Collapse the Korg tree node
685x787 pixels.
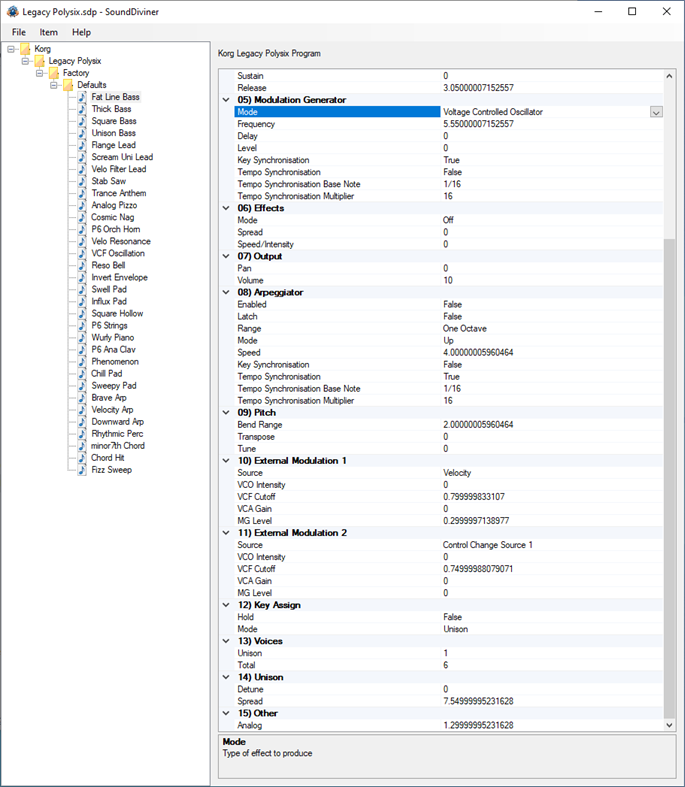(11, 49)
